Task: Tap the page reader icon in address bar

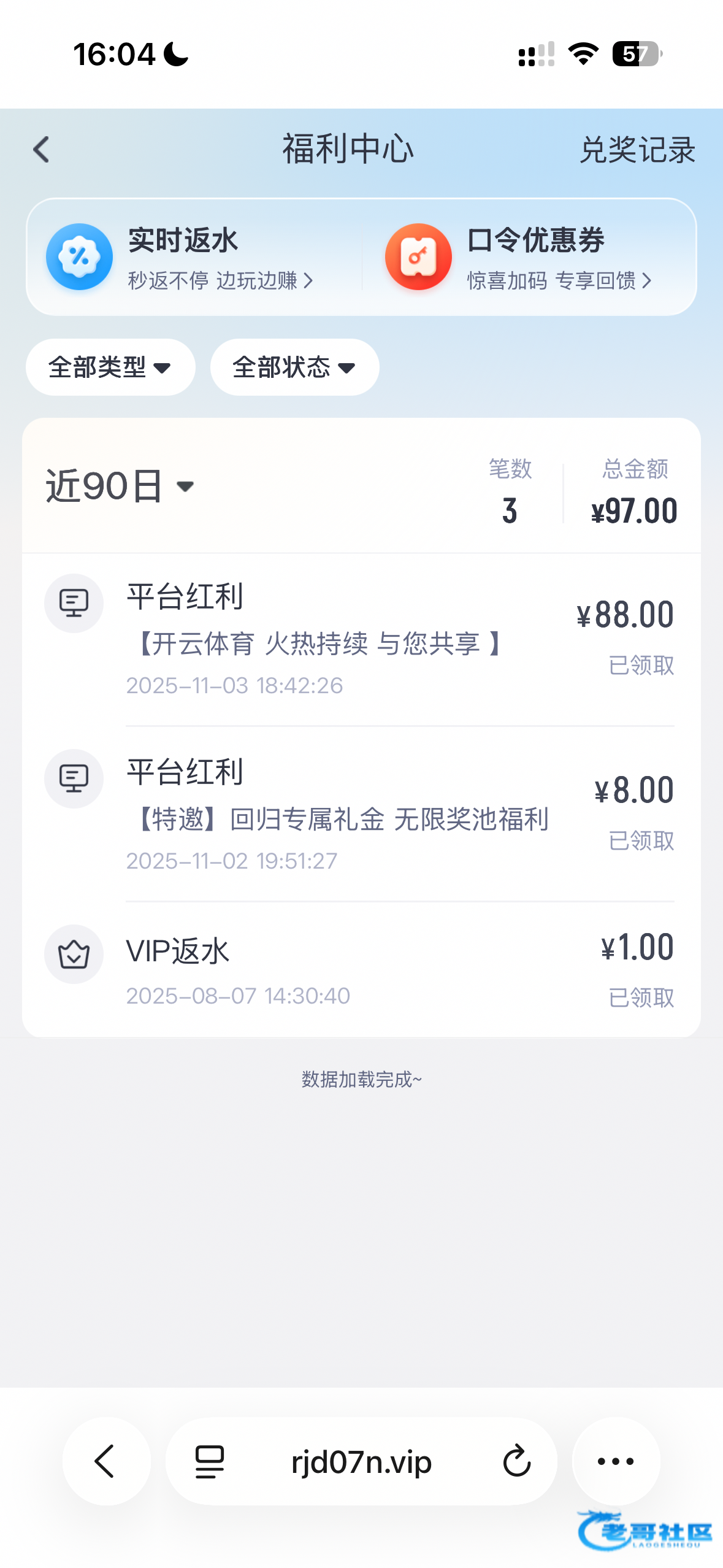Action: [x=210, y=1461]
